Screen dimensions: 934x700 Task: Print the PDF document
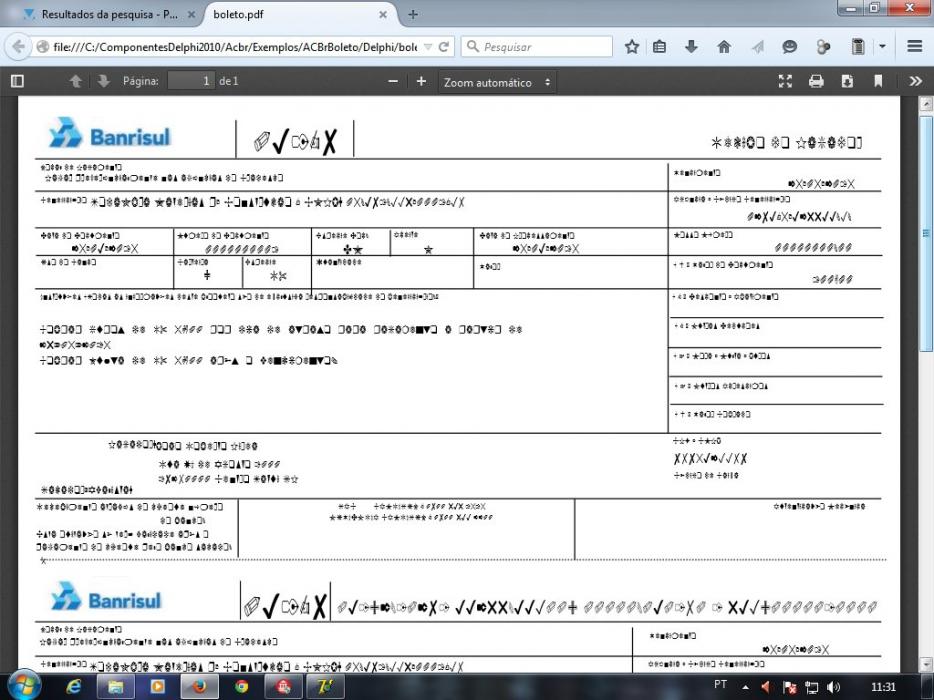(816, 81)
